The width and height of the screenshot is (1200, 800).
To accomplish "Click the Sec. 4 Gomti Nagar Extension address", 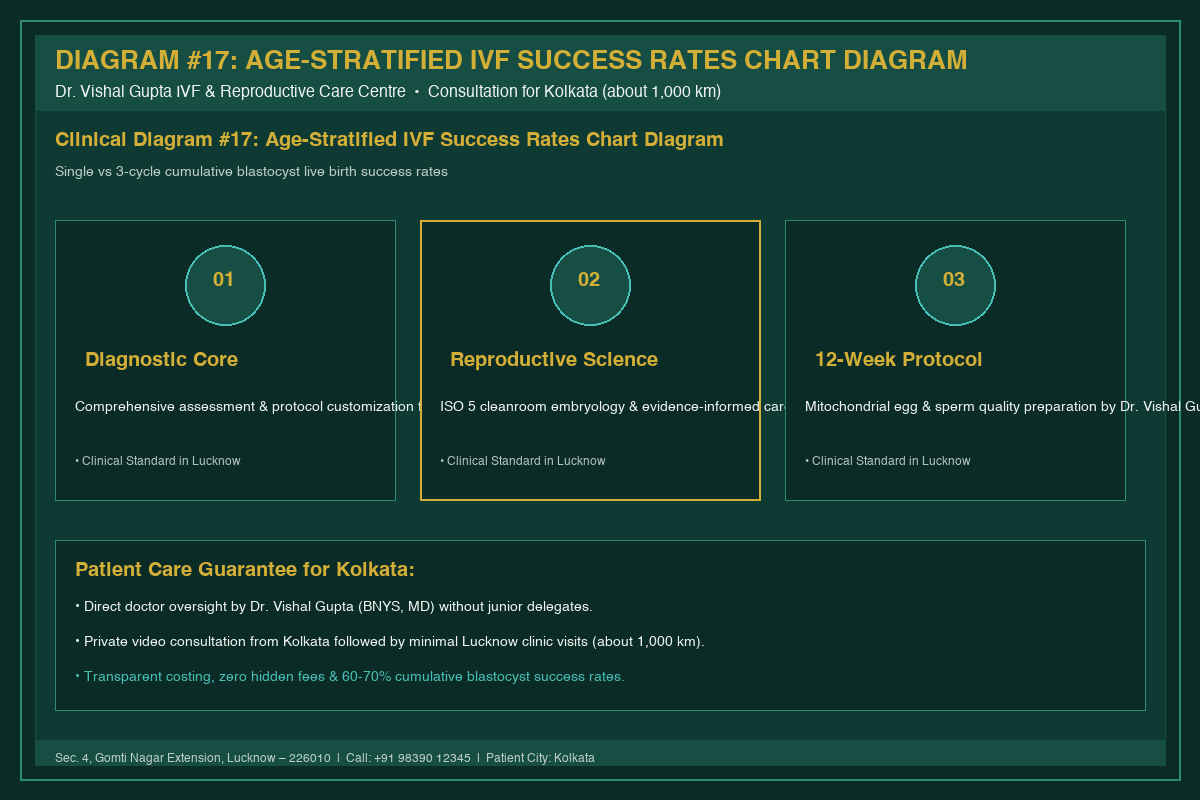I will tap(193, 758).
